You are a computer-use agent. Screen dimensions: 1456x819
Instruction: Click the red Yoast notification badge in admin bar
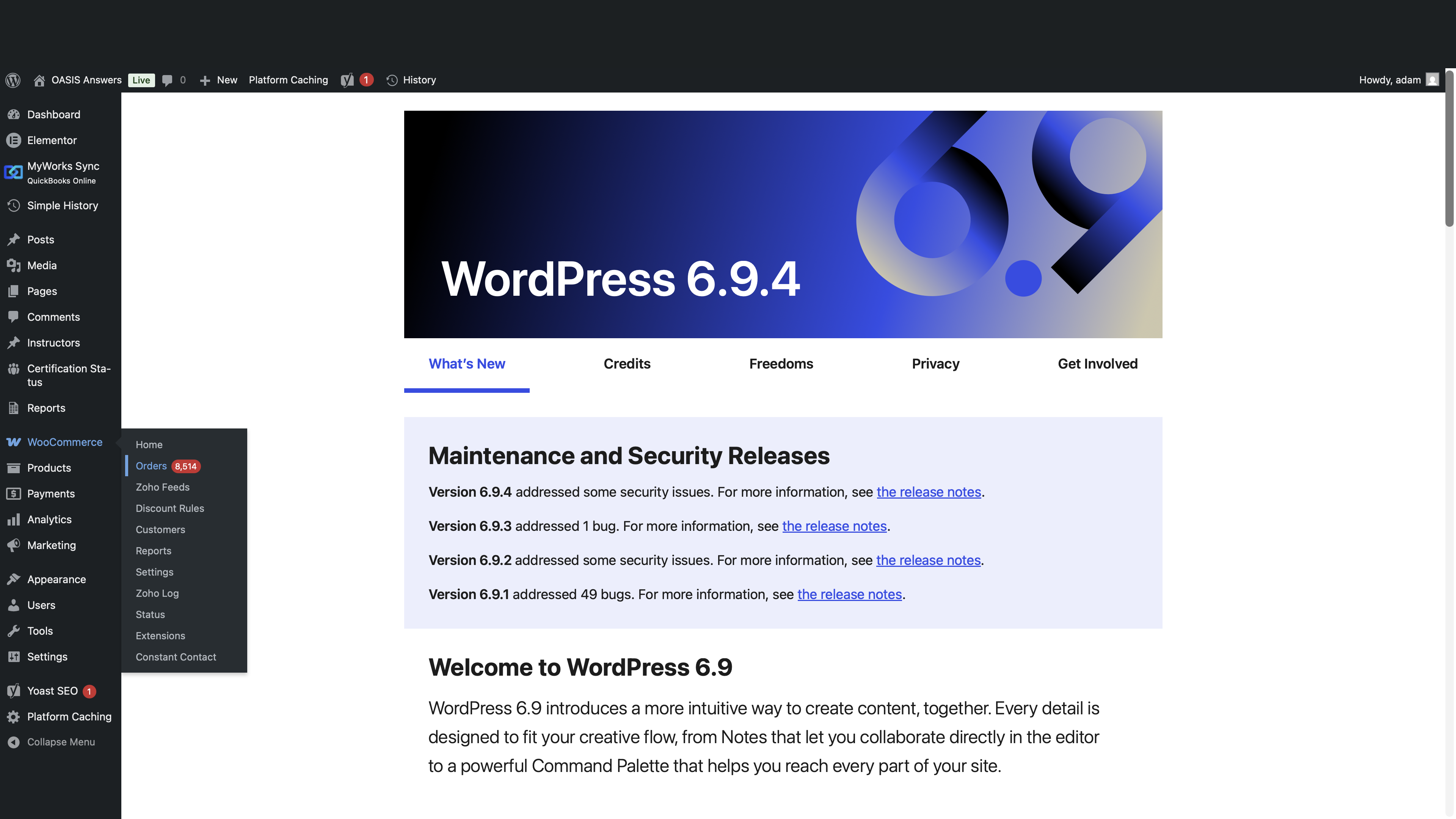pyautogui.click(x=366, y=80)
